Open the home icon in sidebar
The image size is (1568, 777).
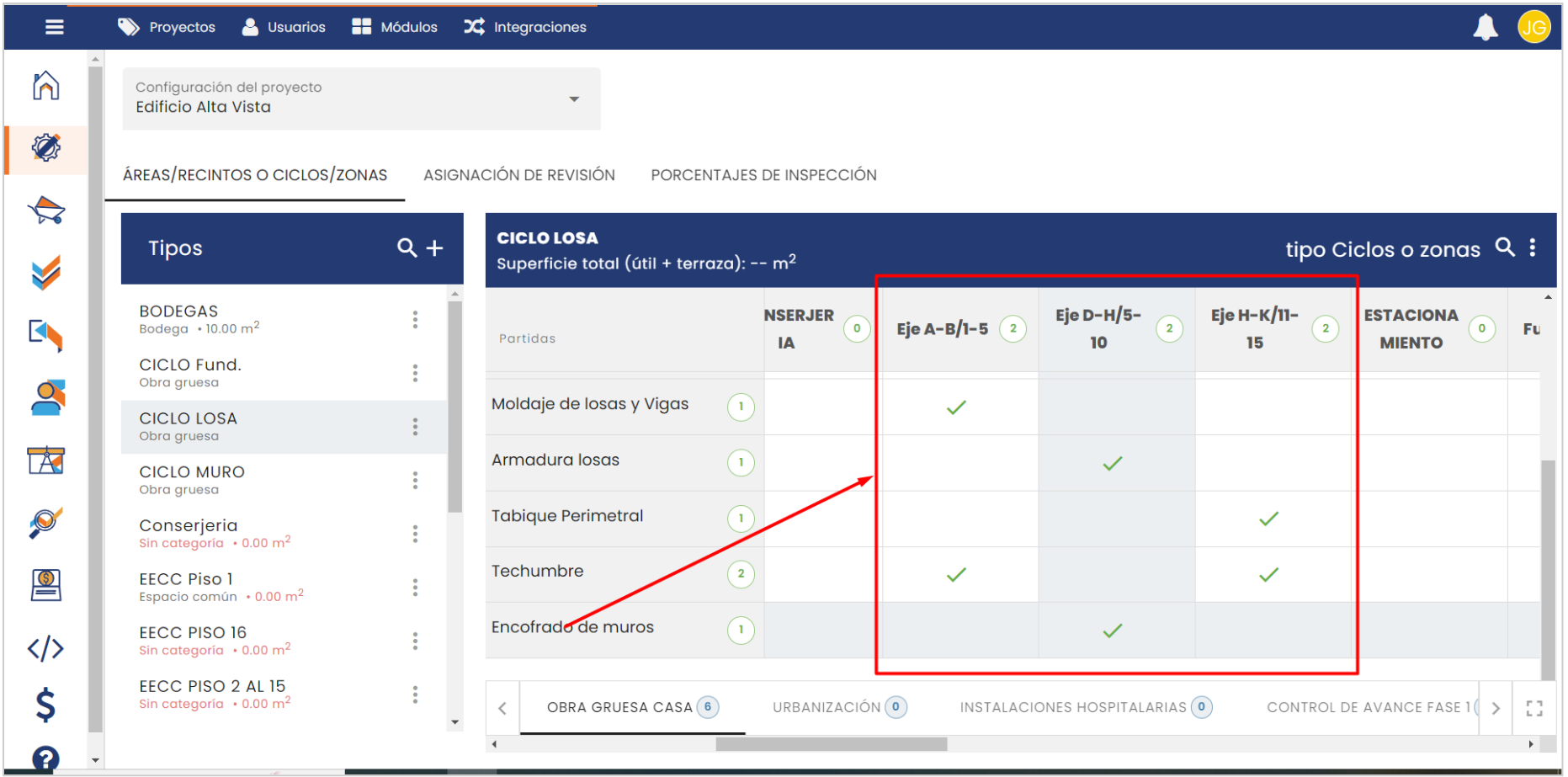click(x=46, y=86)
